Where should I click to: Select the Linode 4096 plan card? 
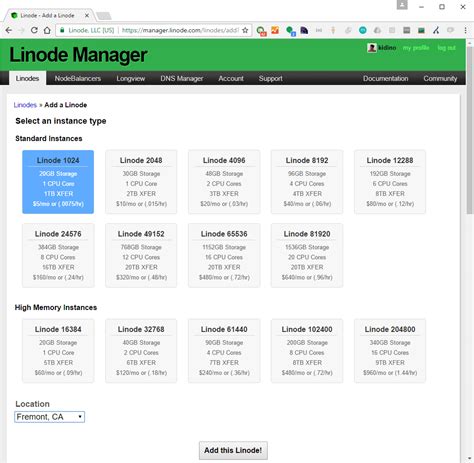pyautogui.click(x=224, y=182)
